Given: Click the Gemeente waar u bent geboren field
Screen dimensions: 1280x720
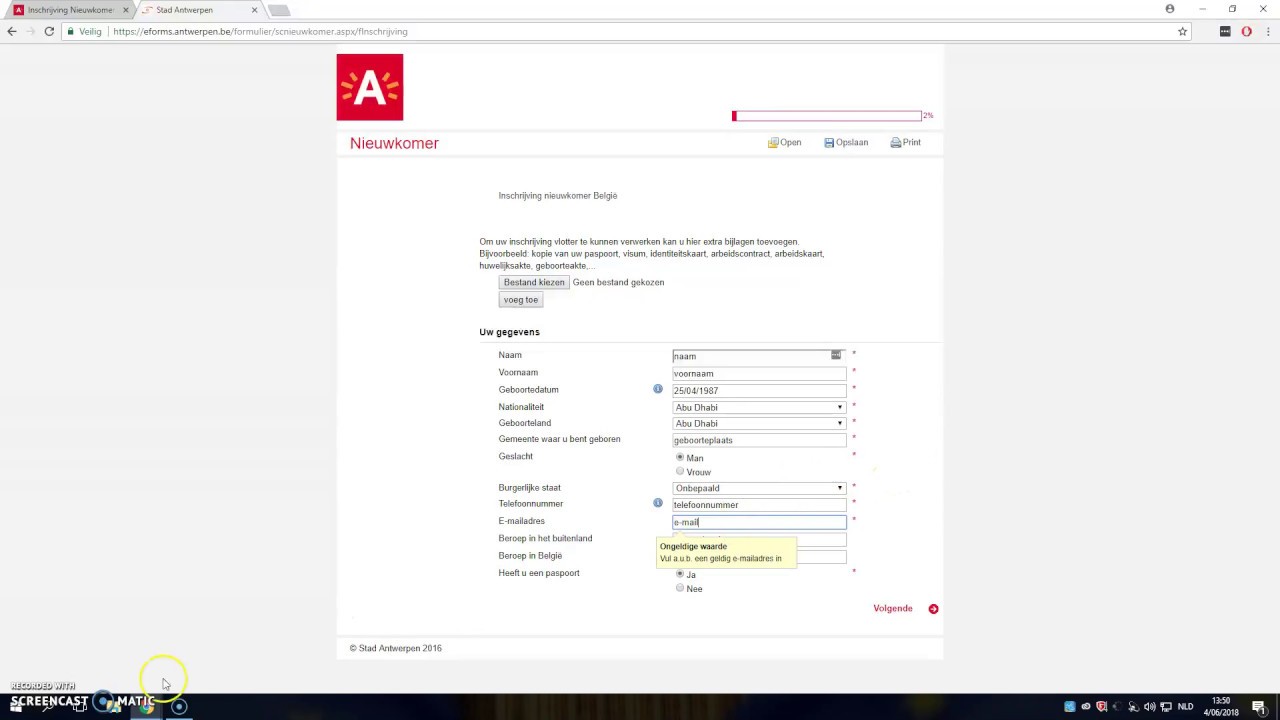Looking at the screenshot, I should [759, 440].
